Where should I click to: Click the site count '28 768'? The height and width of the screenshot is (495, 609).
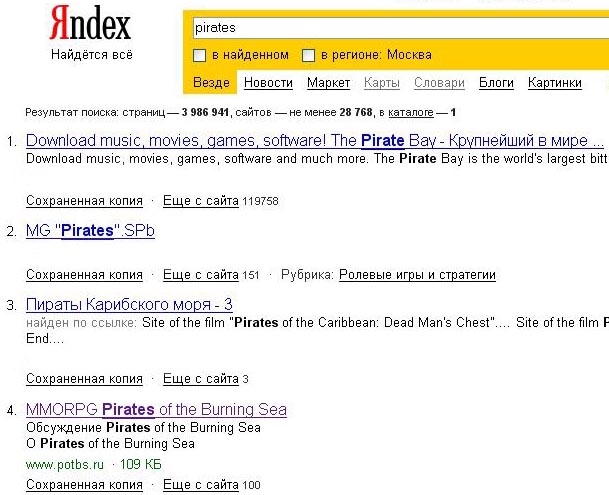point(356,112)
